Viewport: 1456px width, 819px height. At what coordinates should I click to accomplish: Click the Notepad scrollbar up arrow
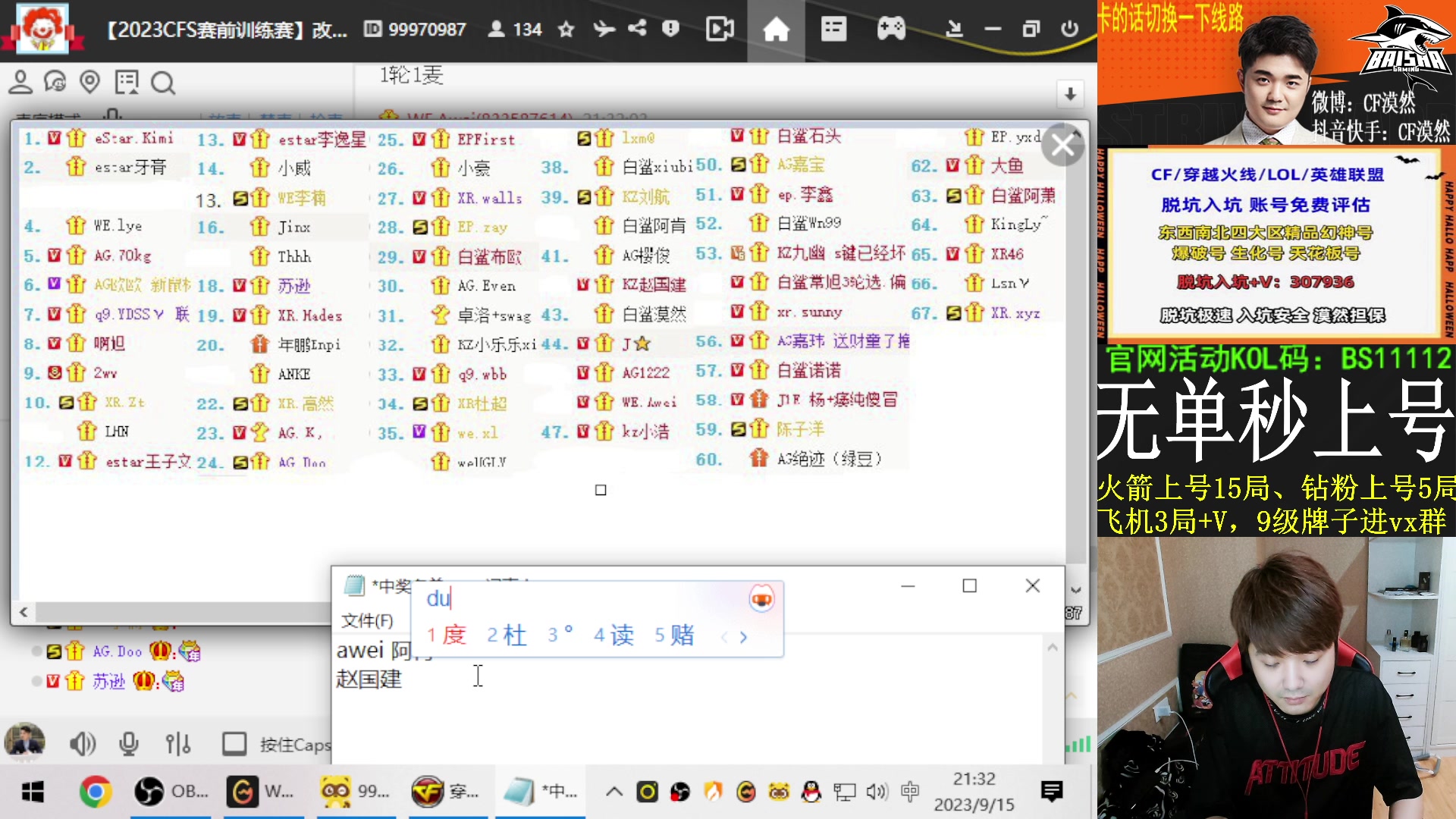tap(1053, 647)
